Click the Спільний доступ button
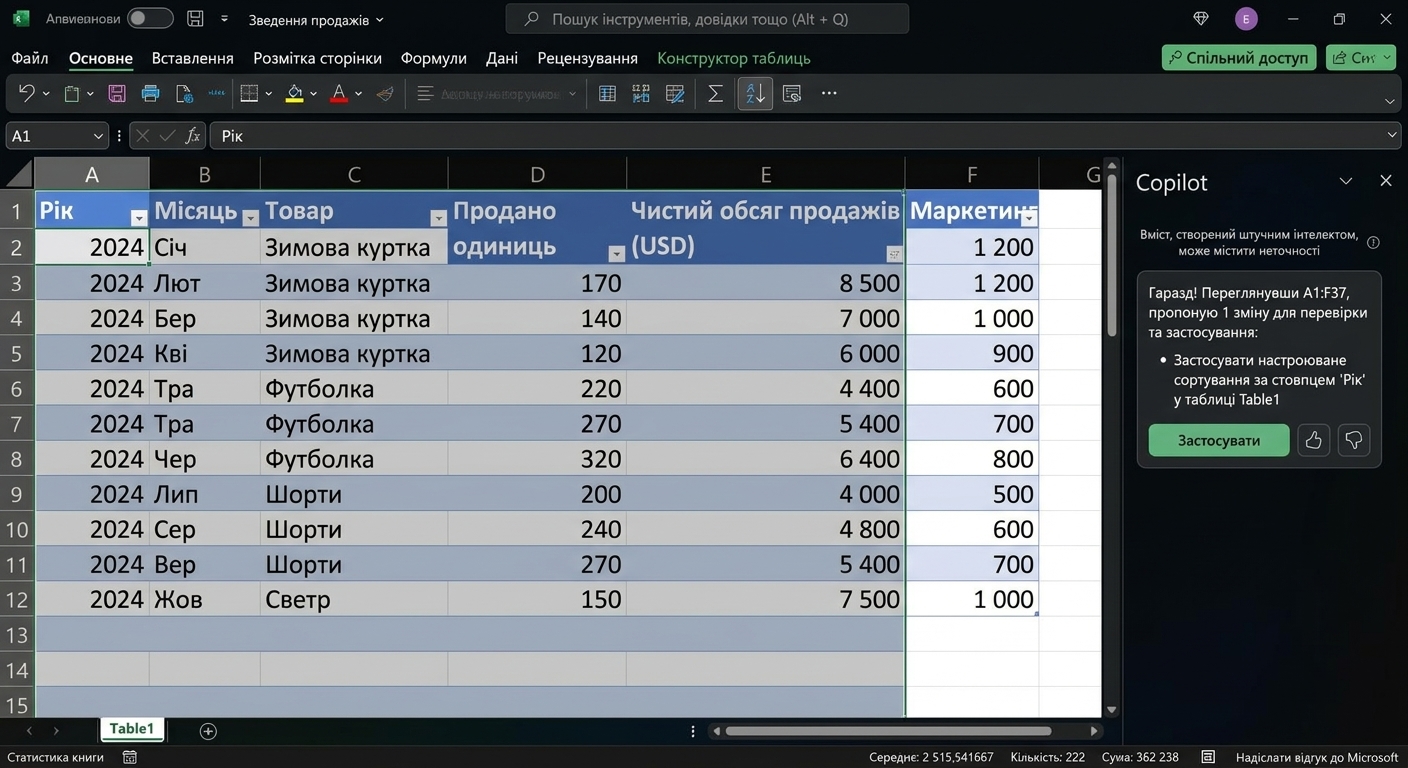The width and height of the screenshot is (1408, 768). tap(1238, 58)
